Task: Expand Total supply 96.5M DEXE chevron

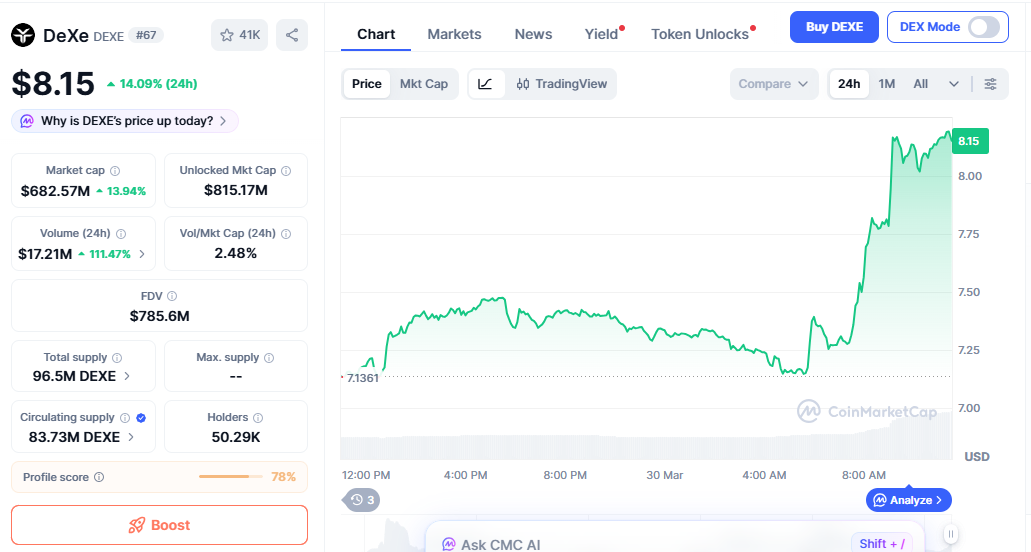Action: 127,377
